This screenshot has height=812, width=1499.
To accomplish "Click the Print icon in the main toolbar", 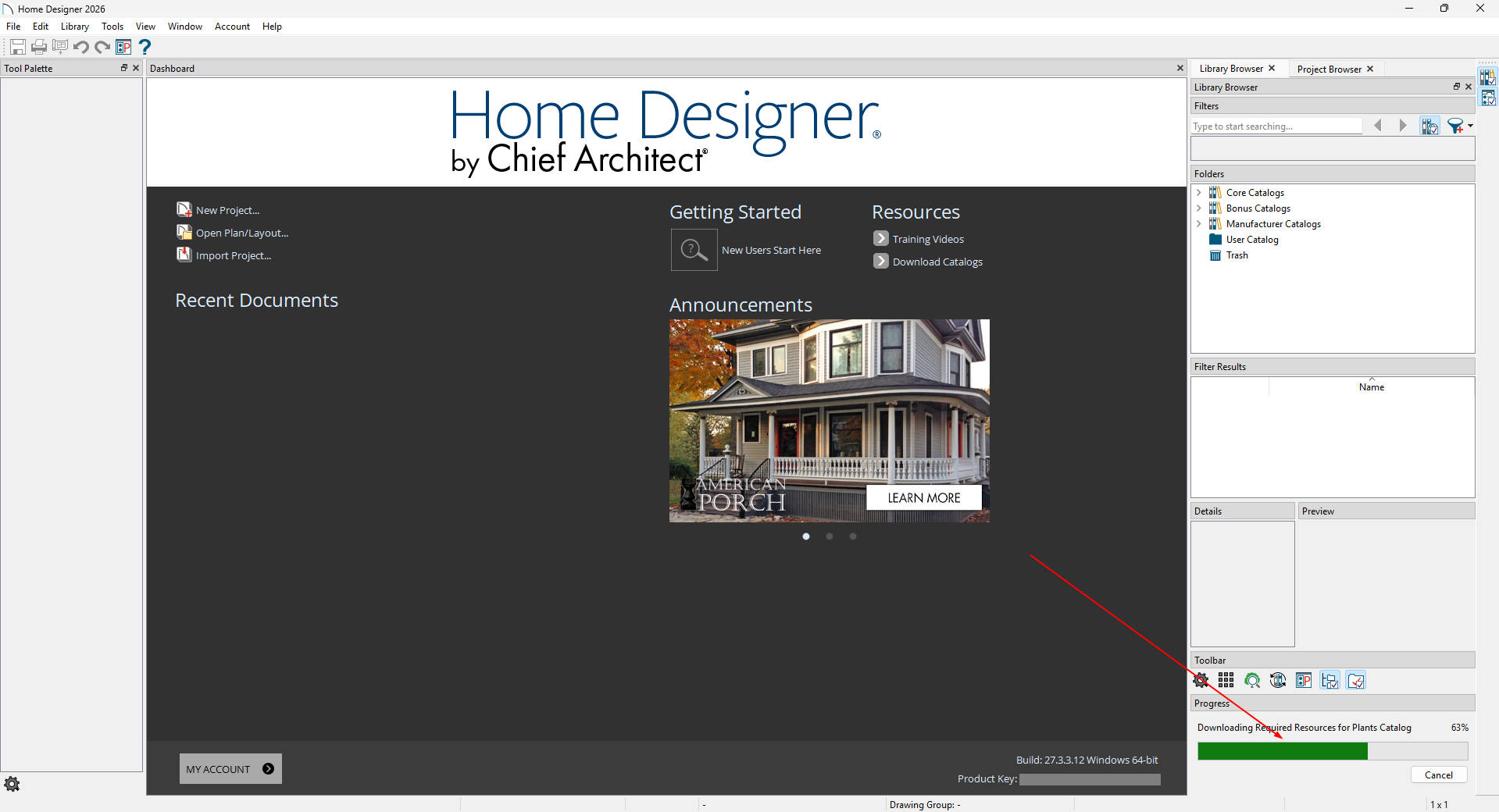I will tap(39, 47).
